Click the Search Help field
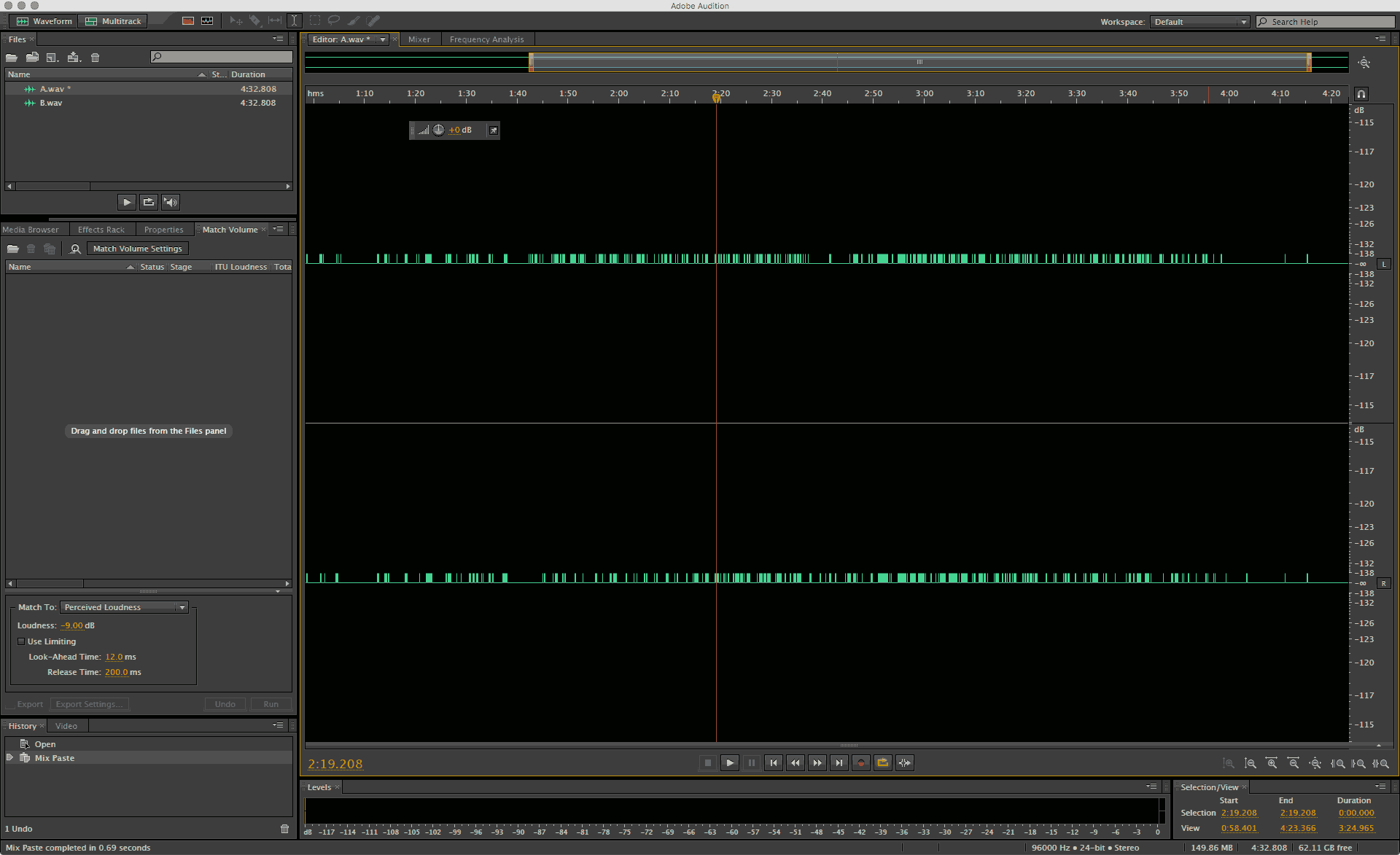 (x=1325, y=22)
